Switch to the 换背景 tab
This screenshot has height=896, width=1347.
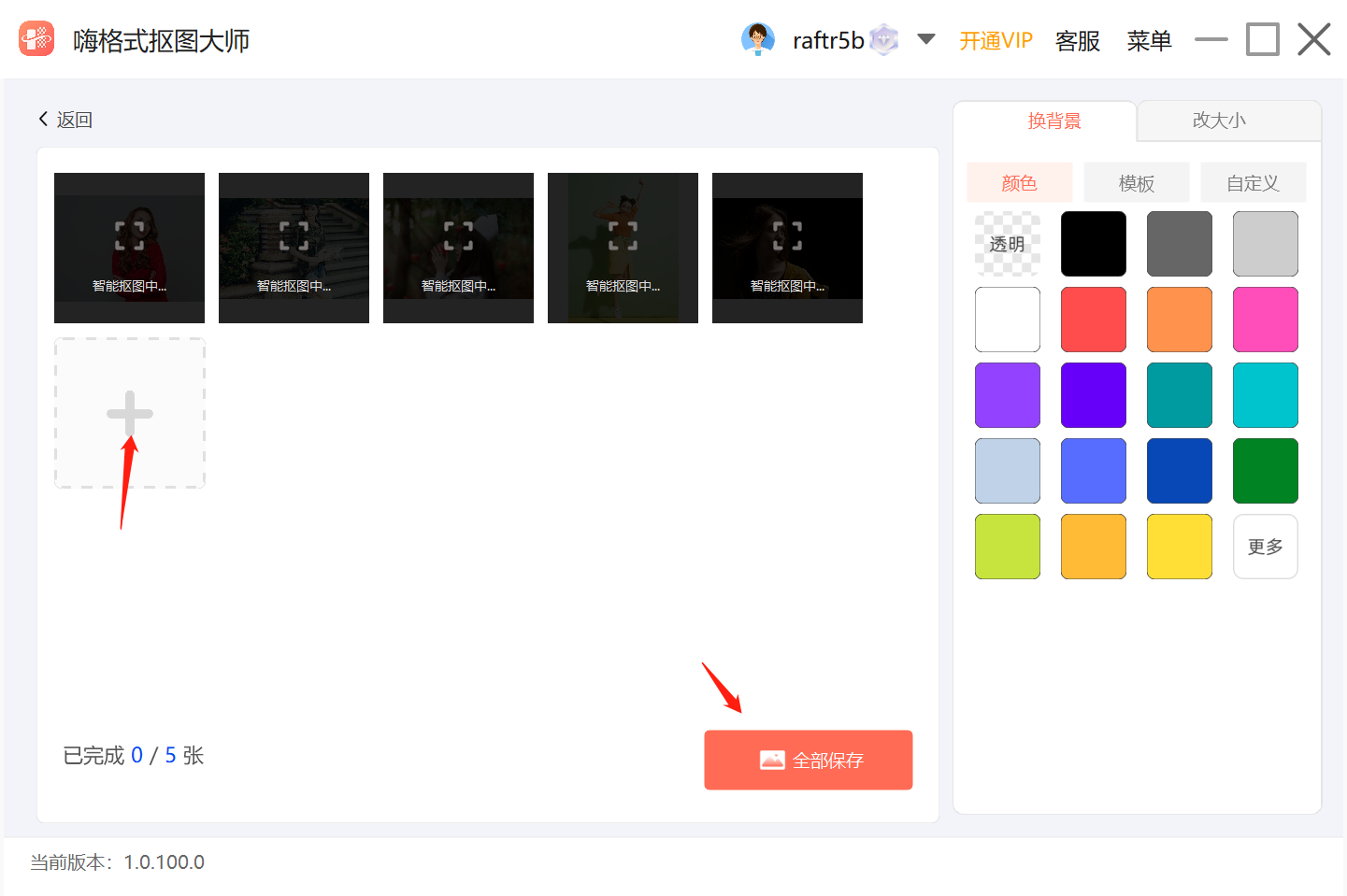(1054, 121)
